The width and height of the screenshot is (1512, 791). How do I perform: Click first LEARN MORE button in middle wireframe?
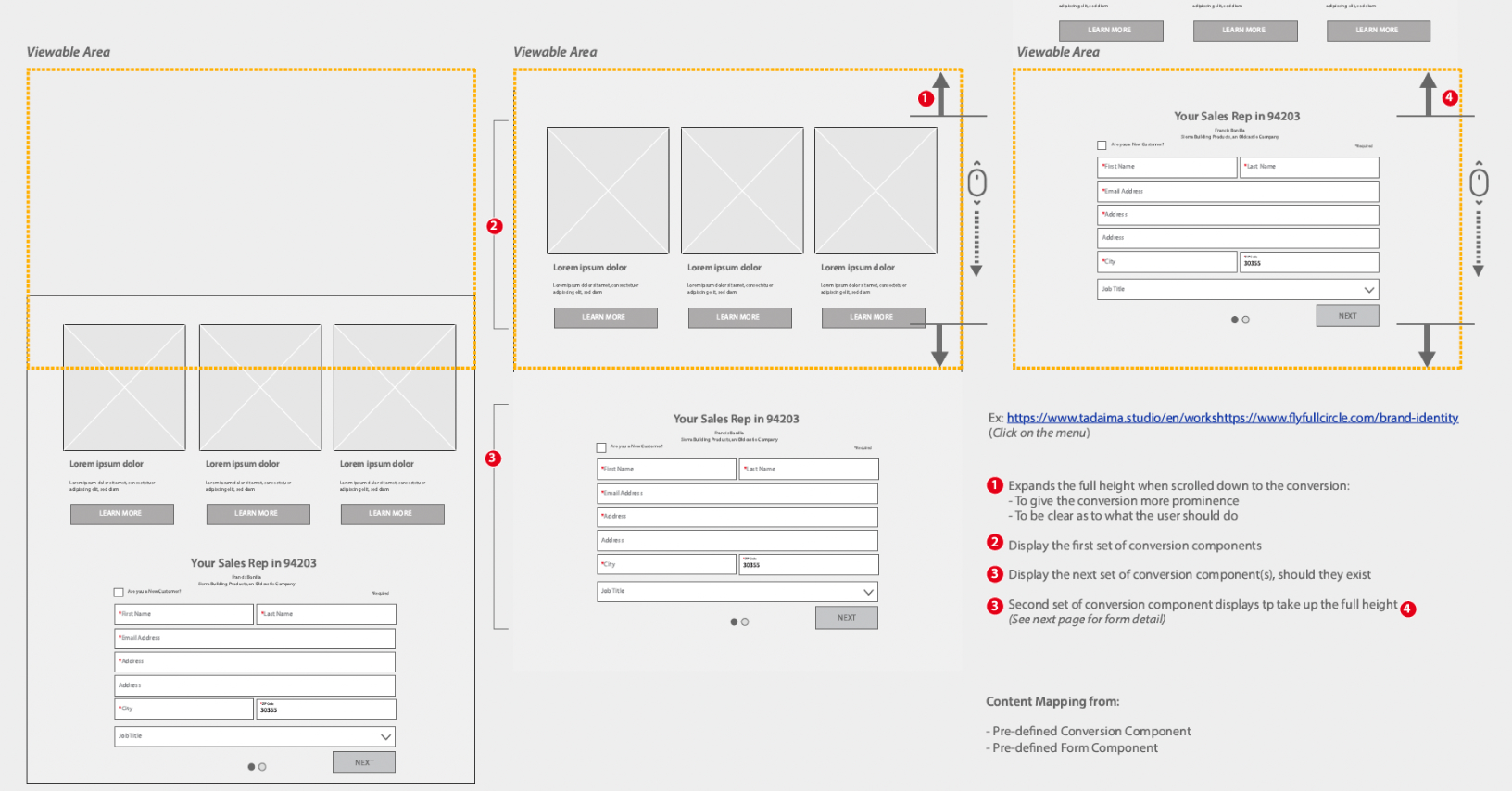click(x=605, y=318)
